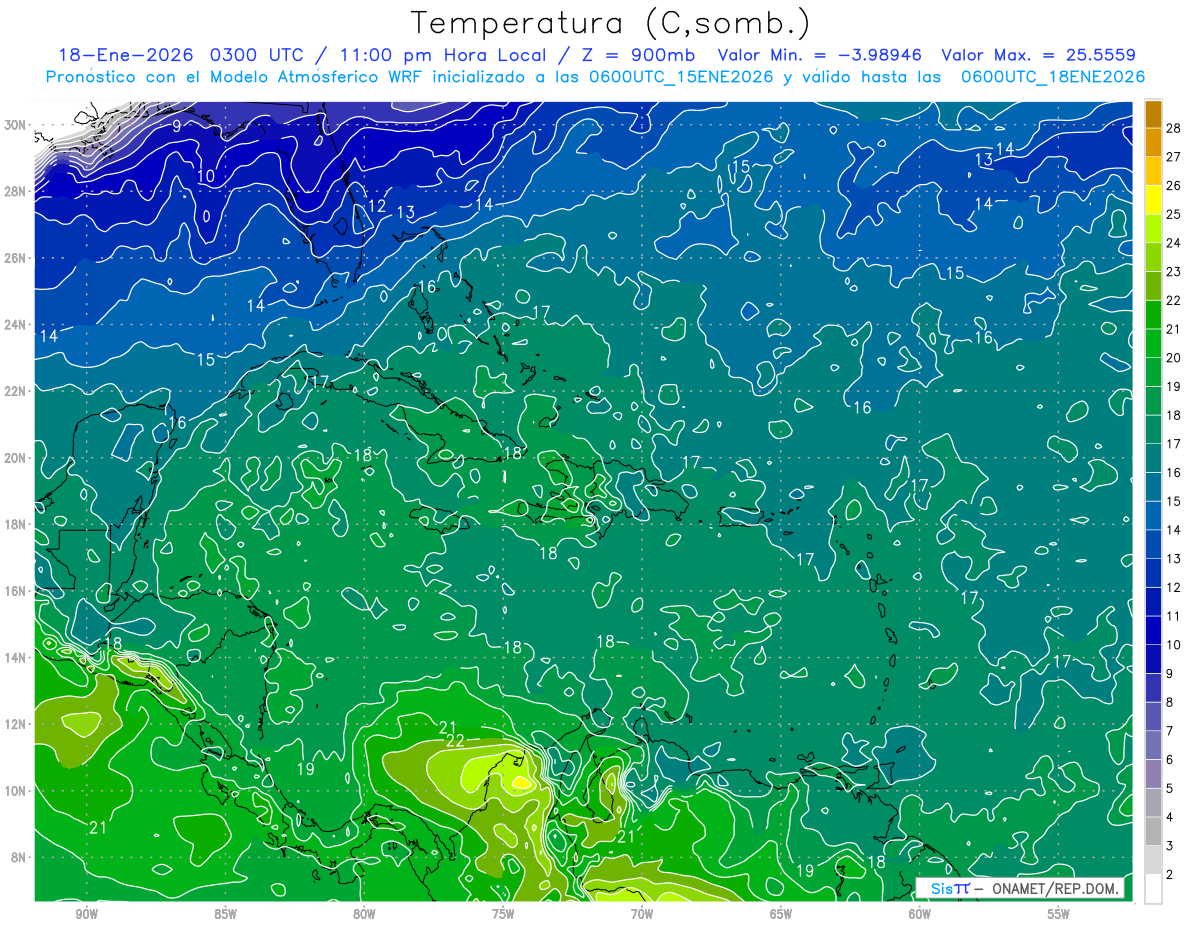
Task: Click the yellow swatch beside 25 on the color bar
Action: pos(1154,199)
